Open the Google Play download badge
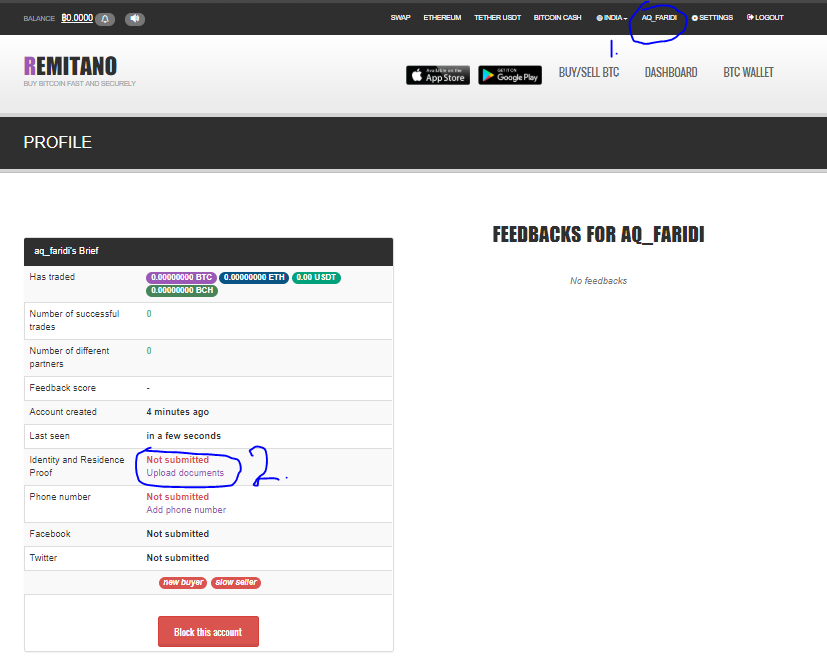The width and height of the screenshot is (827, 672). click(510, 75)
